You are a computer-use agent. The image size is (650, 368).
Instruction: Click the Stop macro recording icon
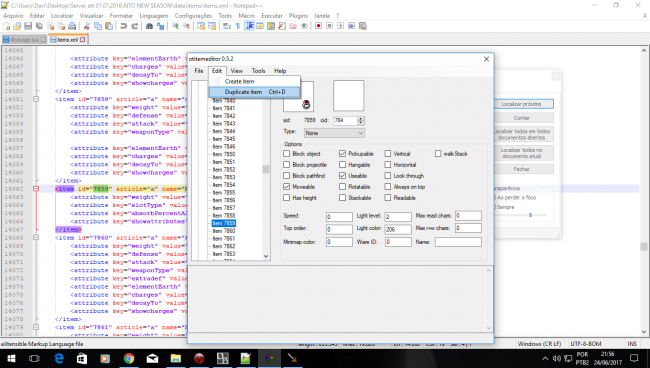pos(330,26)
